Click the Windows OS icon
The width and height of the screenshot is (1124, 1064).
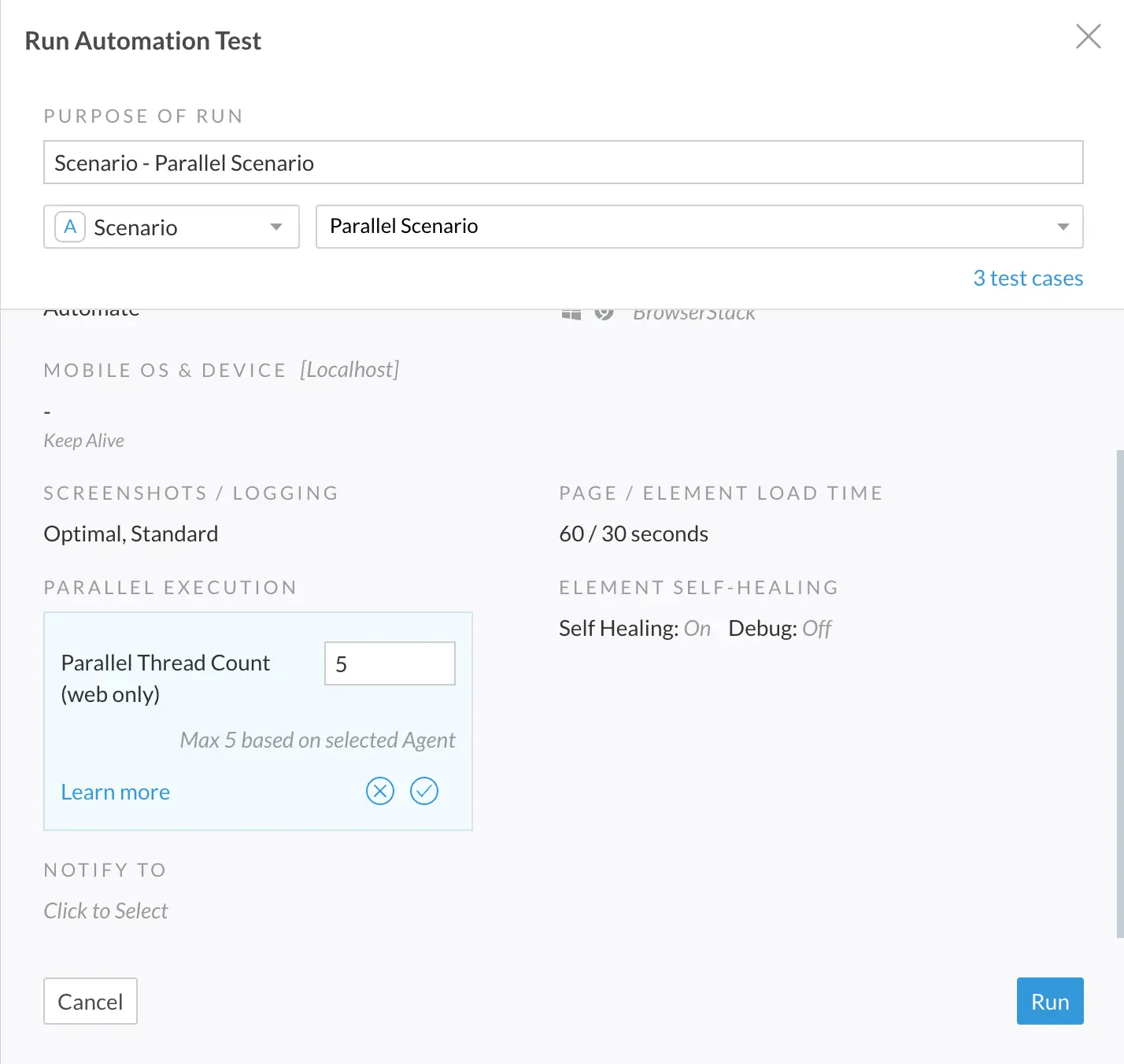[x=571, y=315]
